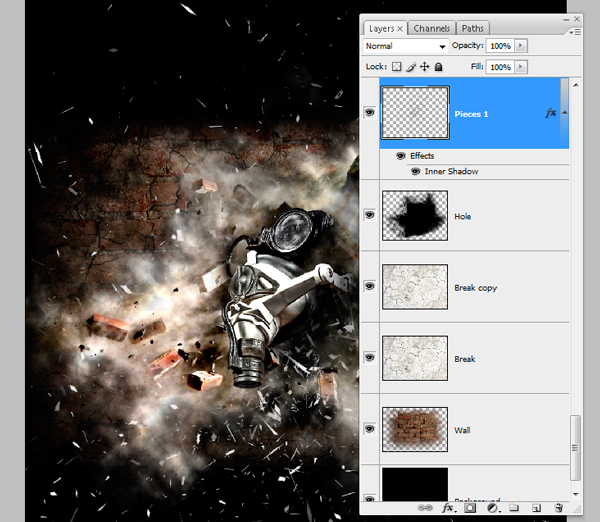Viewport: 600px width, 522px height.
Task: Hide the Break copy layer
Action: (369, 286)
